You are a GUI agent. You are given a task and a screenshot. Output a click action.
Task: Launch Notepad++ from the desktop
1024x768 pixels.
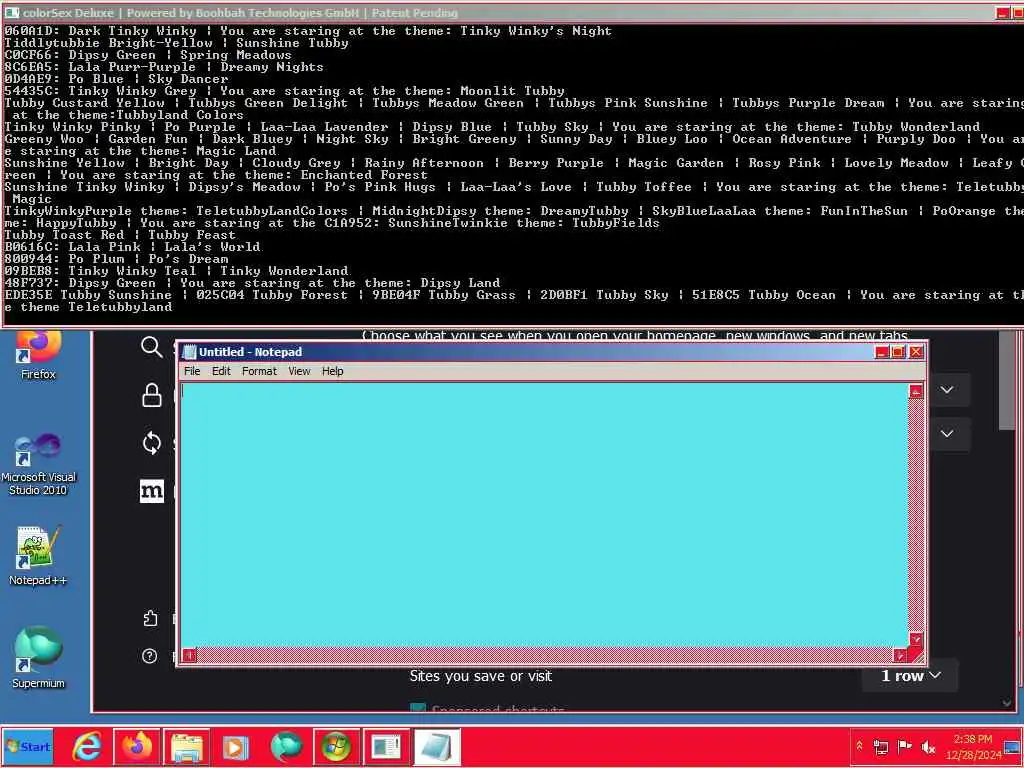(38, 555)
